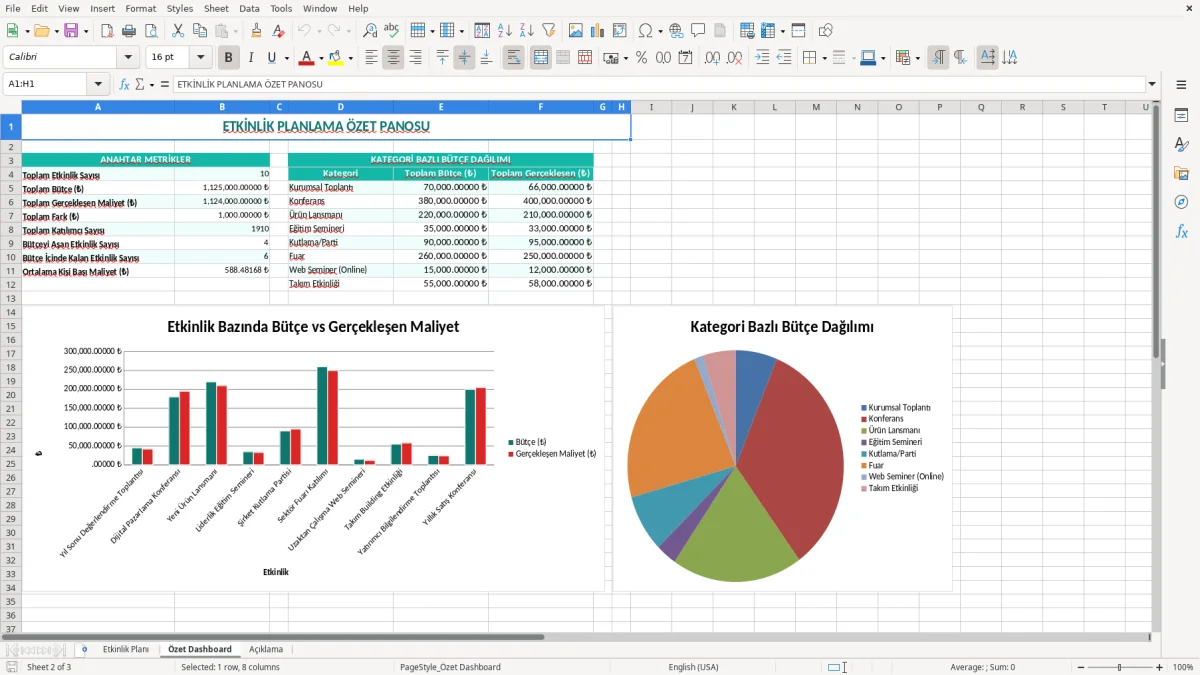Switch to Etkinlik Planı sheet tab

pos(125,650)
